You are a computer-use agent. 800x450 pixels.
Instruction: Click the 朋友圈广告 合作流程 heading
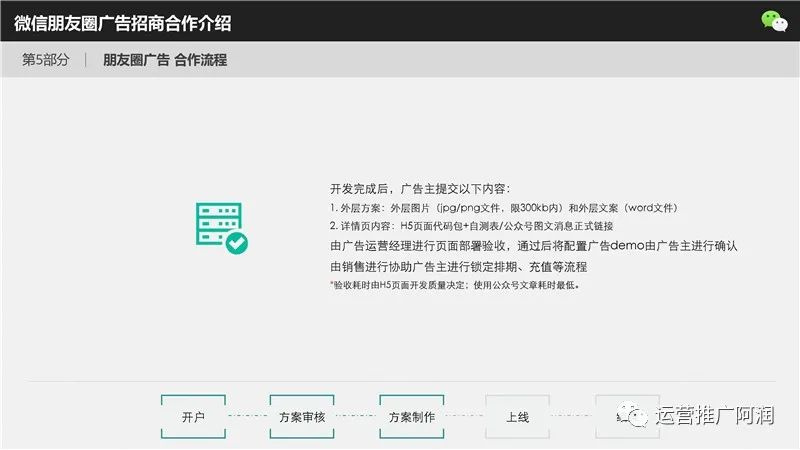[x=165, y=60]
